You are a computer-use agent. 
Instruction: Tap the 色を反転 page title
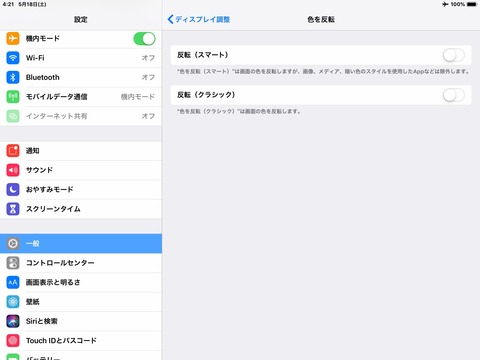[x=321, y=19]
